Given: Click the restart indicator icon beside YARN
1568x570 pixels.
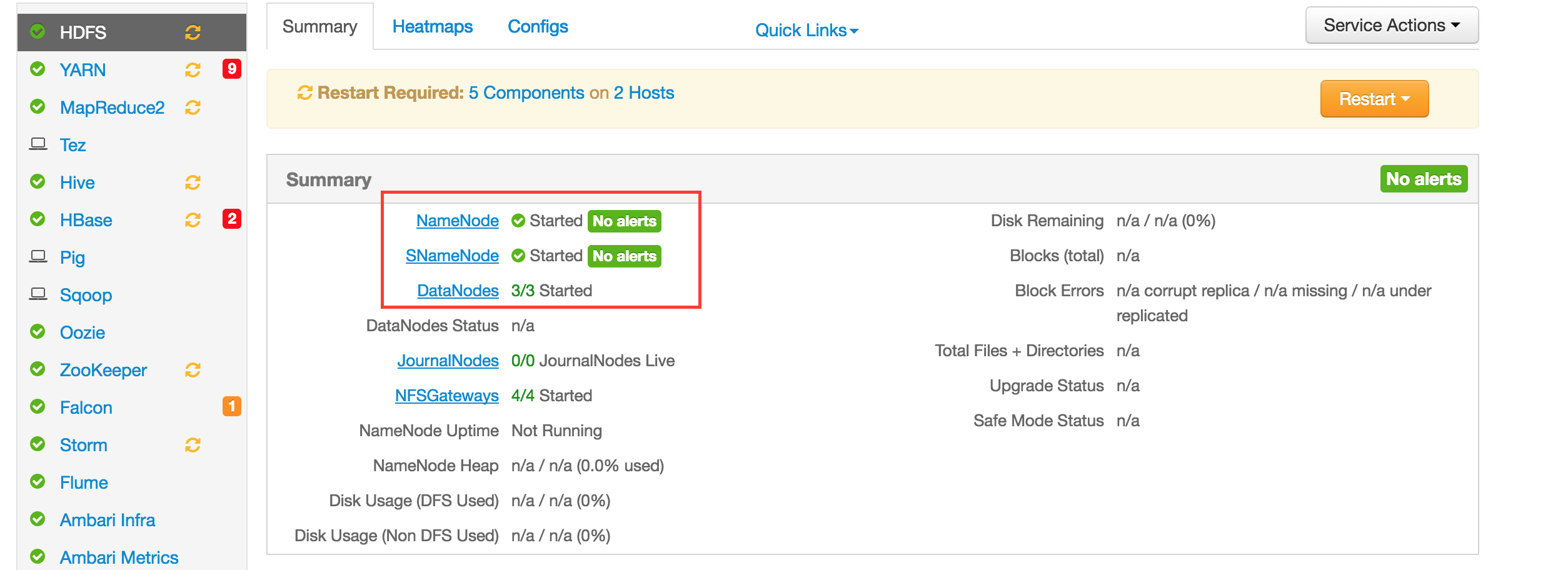Looking at the screenshot, I should (x=191, y=69).
